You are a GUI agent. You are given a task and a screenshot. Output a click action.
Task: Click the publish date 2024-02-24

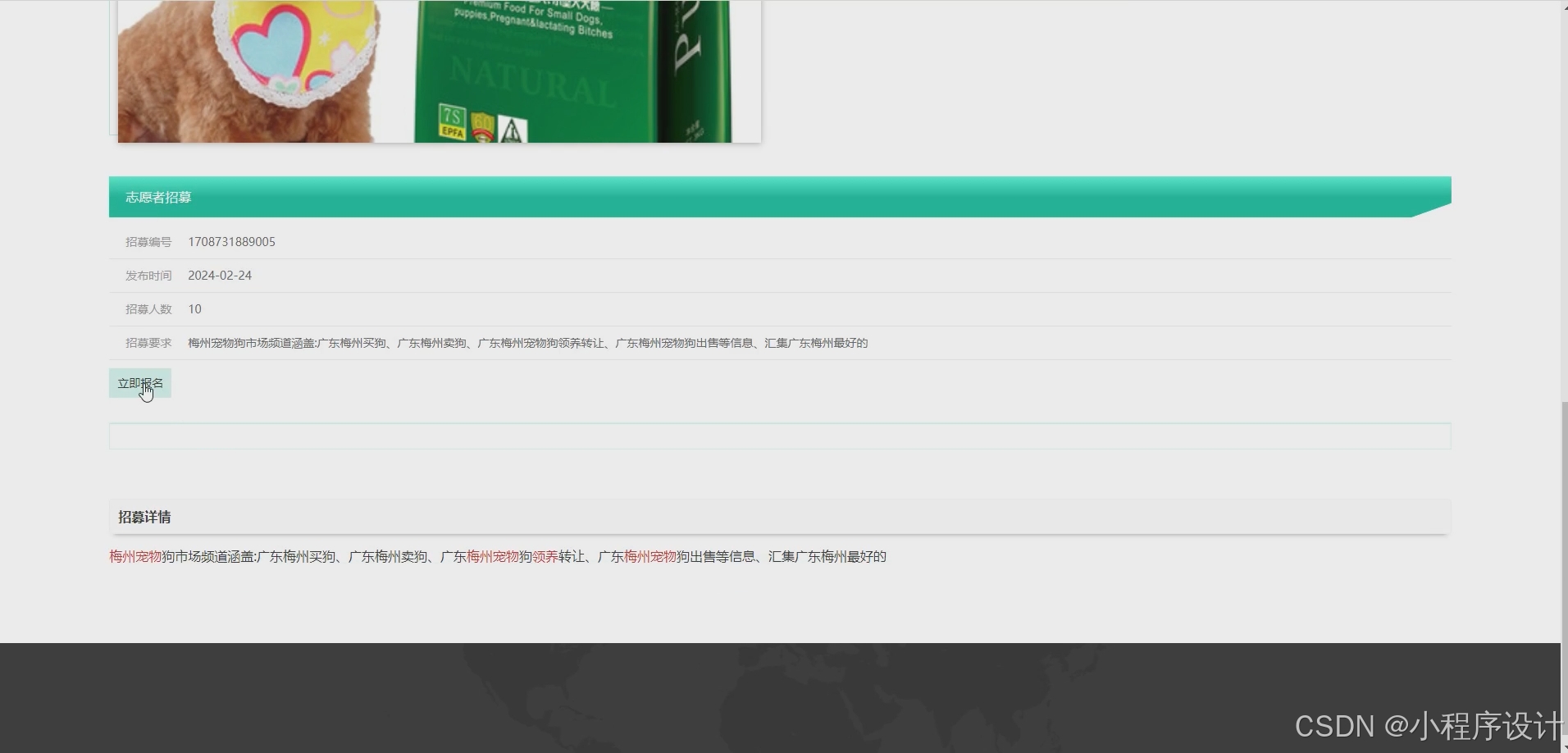(x=220, y=276)
